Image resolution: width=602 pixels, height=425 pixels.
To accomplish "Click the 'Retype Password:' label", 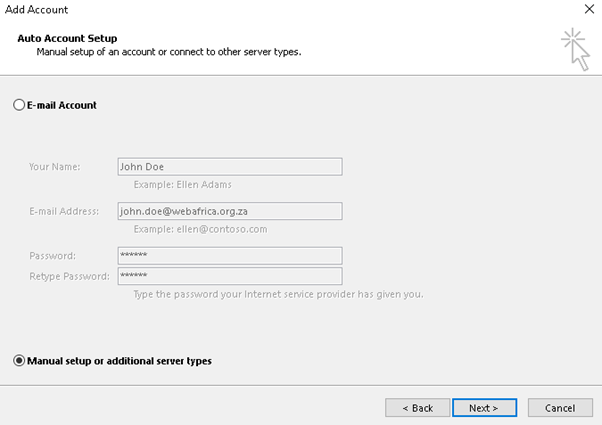I will tap(69, 276).
